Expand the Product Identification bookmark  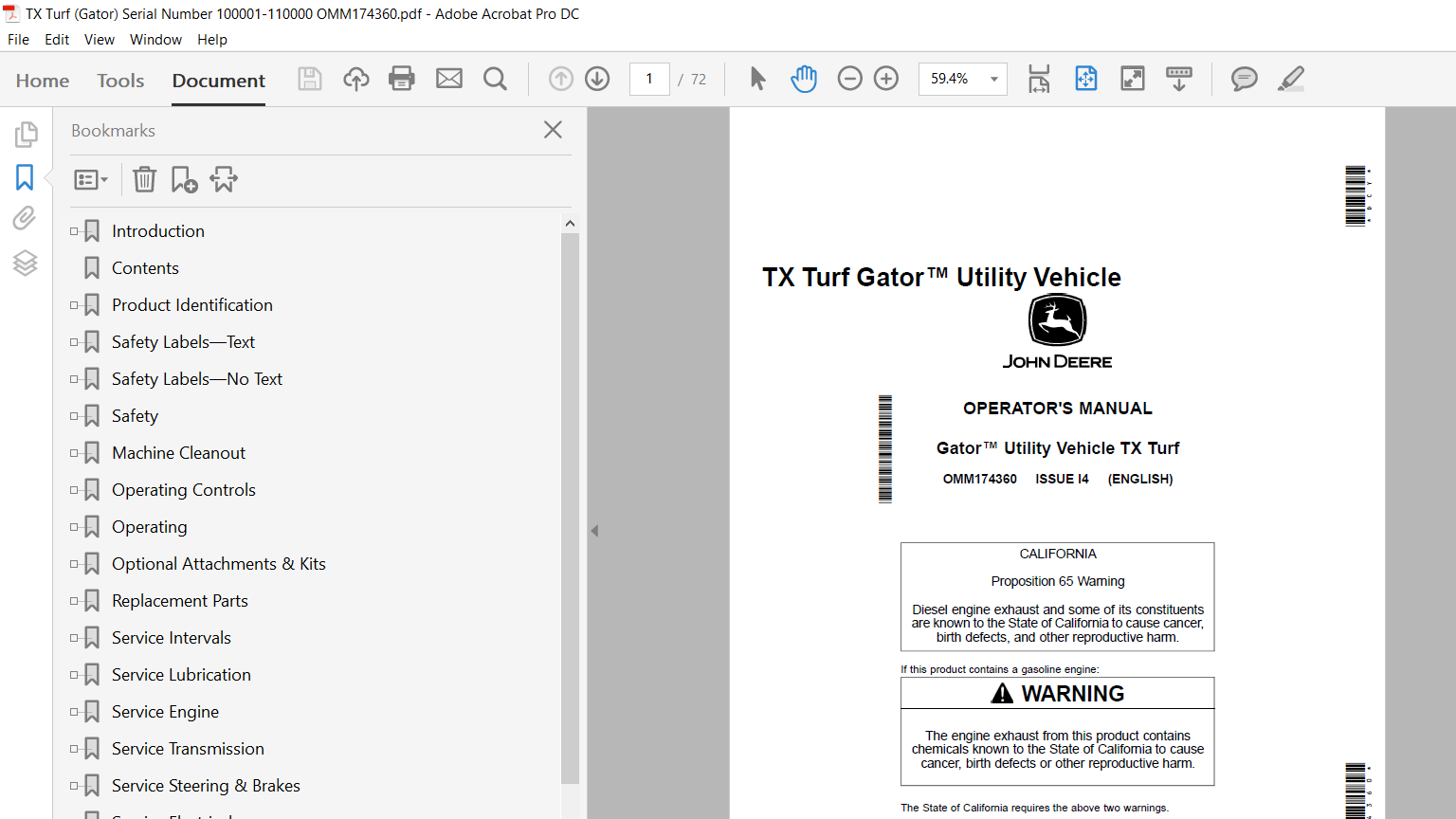[74, 305]
